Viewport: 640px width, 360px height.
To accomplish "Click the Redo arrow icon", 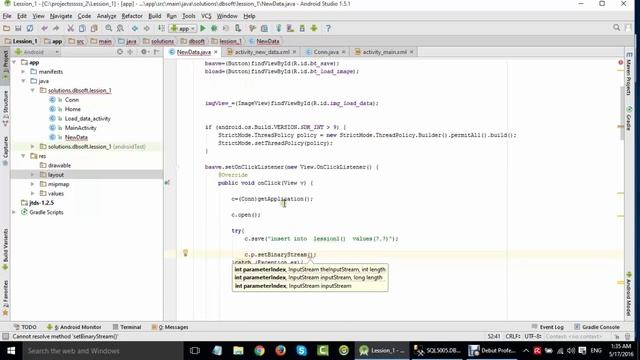I will point(56,28).
